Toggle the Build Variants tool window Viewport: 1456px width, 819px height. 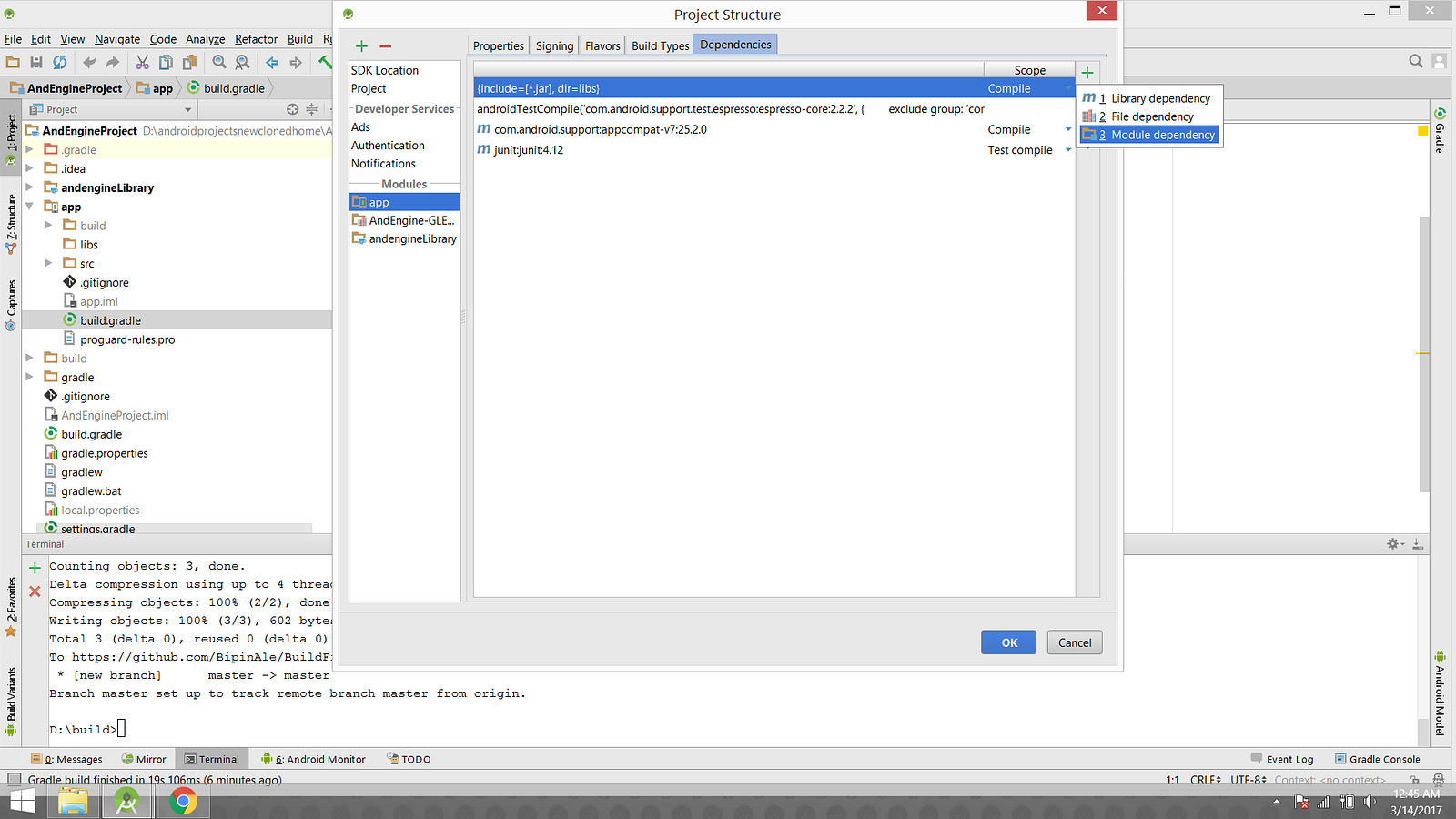pos(11,701)
